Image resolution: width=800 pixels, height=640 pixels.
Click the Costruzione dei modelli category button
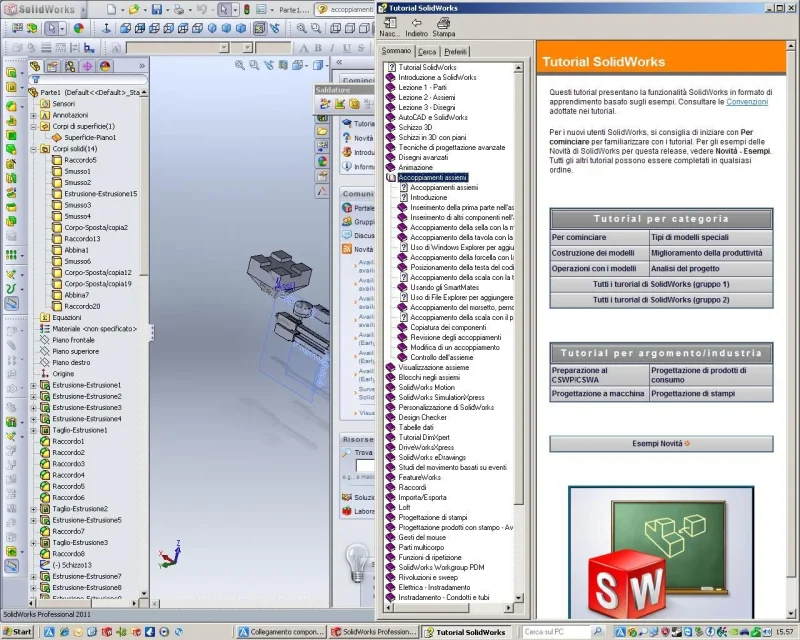(599, 253)
